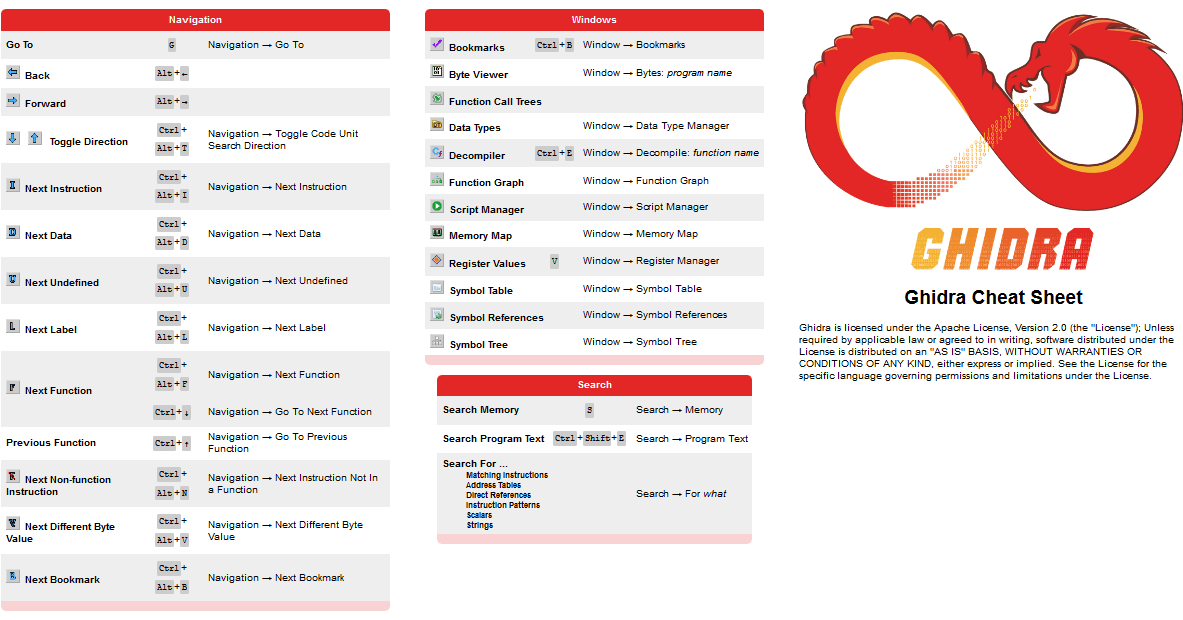Click the Function Graph icon

click(x=437, y=180)
